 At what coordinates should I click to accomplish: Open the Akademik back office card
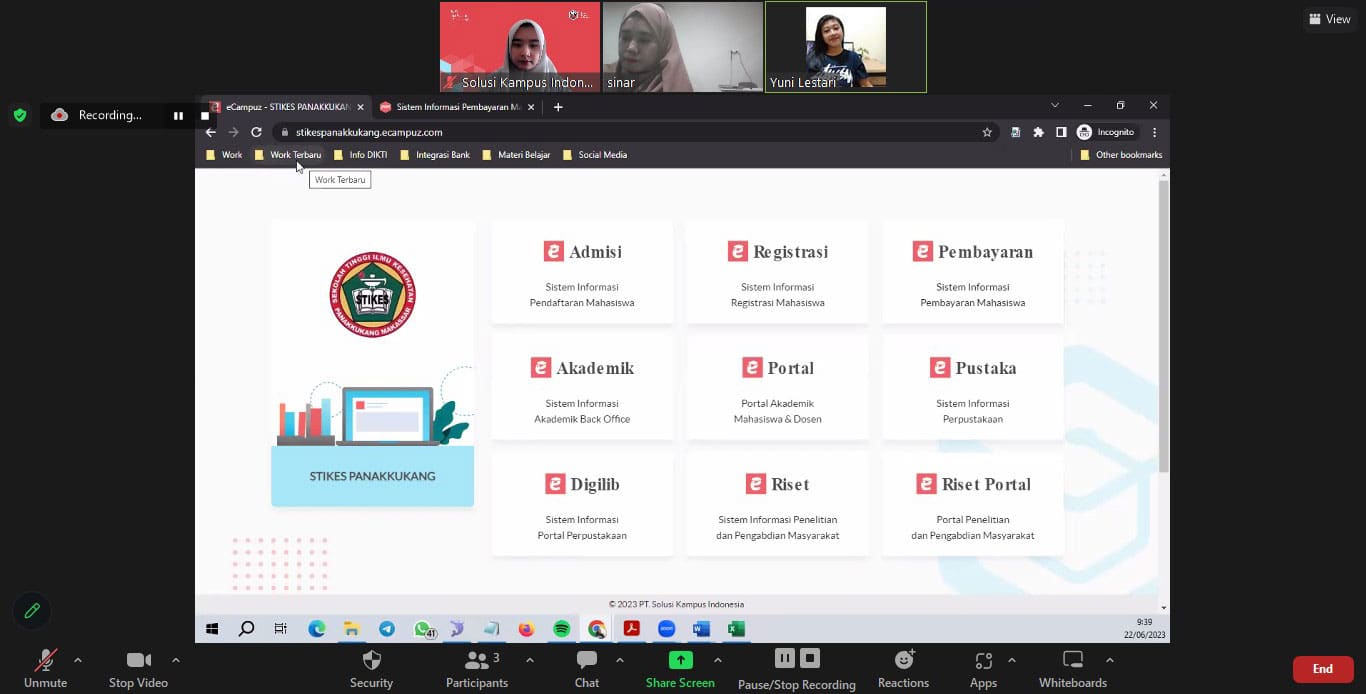pos(582,388)
